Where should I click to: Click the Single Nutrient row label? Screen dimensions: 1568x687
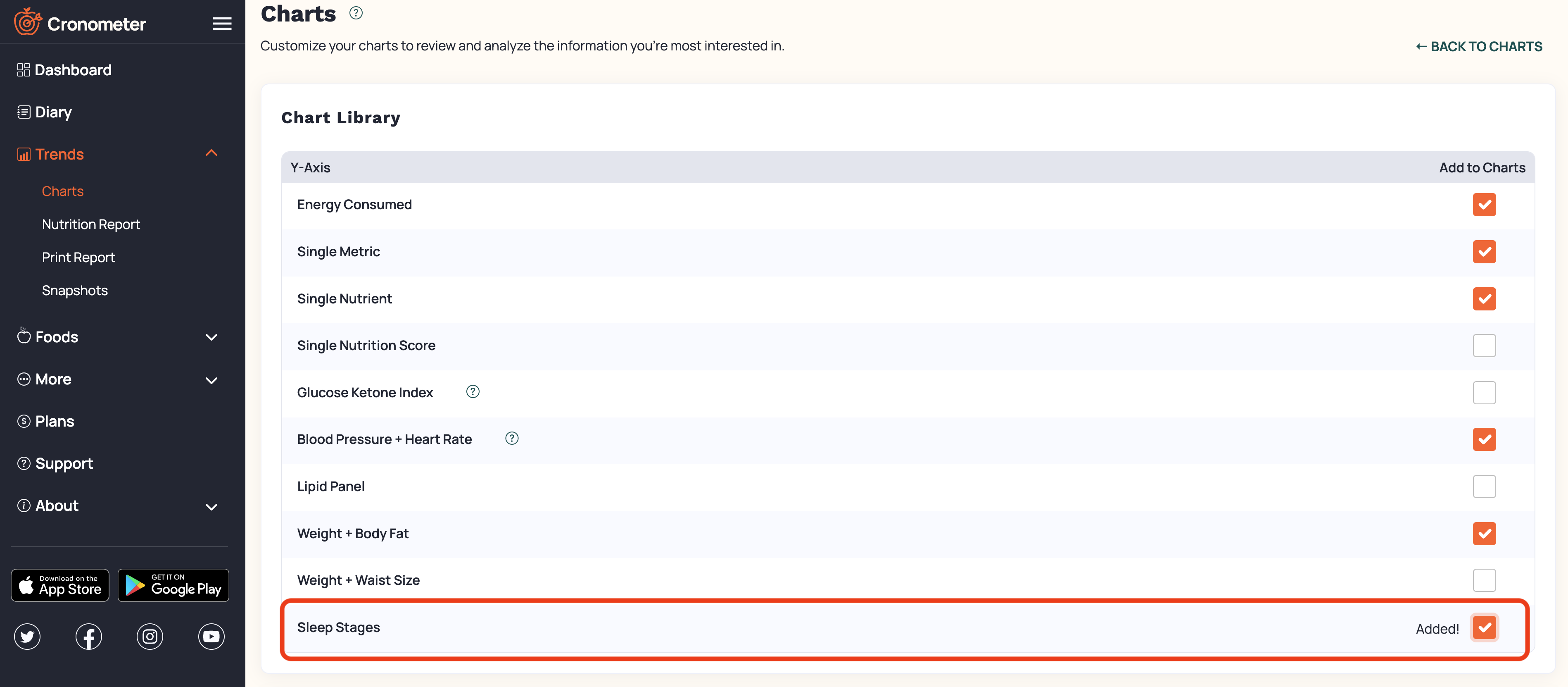tap(344, 298)
